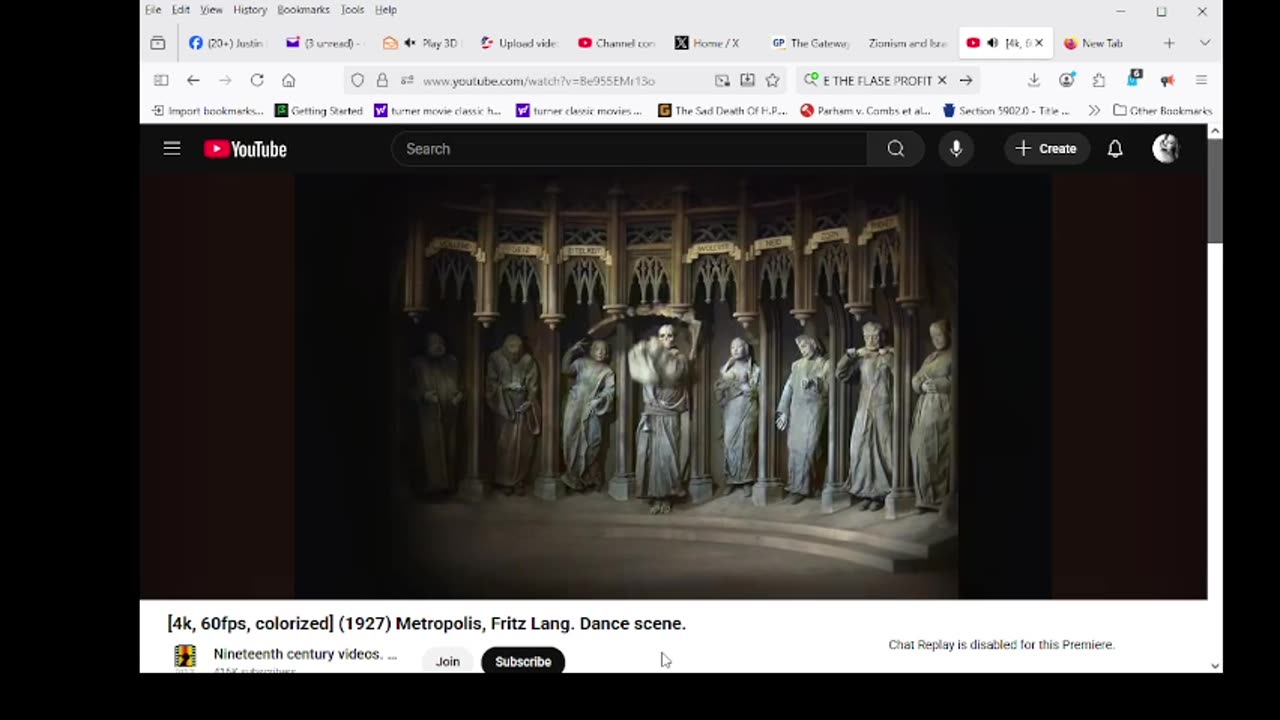Viewport: 1280px width, 720px height.
Task: Click the Join button
Action: (x=447, y=661)
